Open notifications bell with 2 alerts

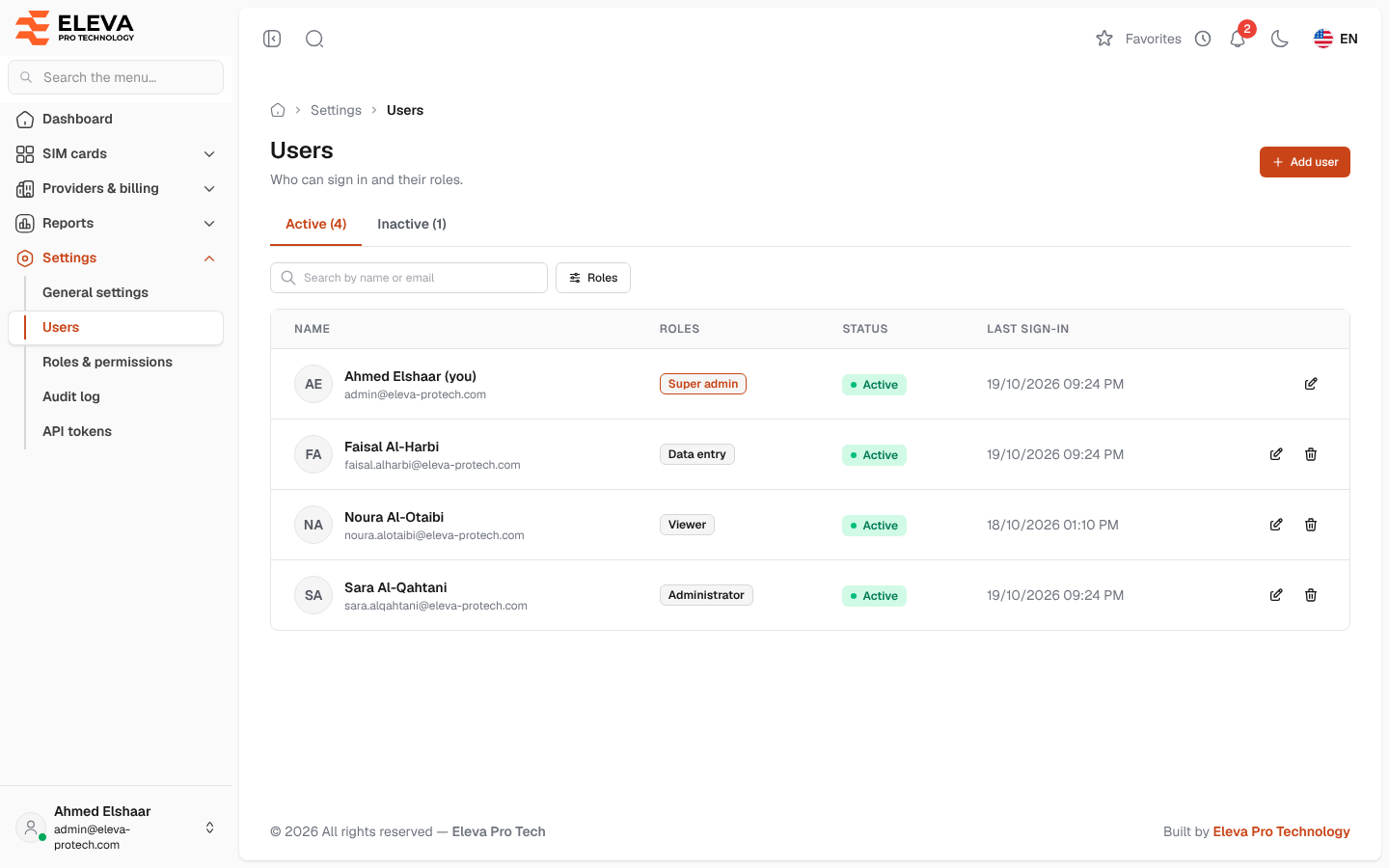[1239, 39]
